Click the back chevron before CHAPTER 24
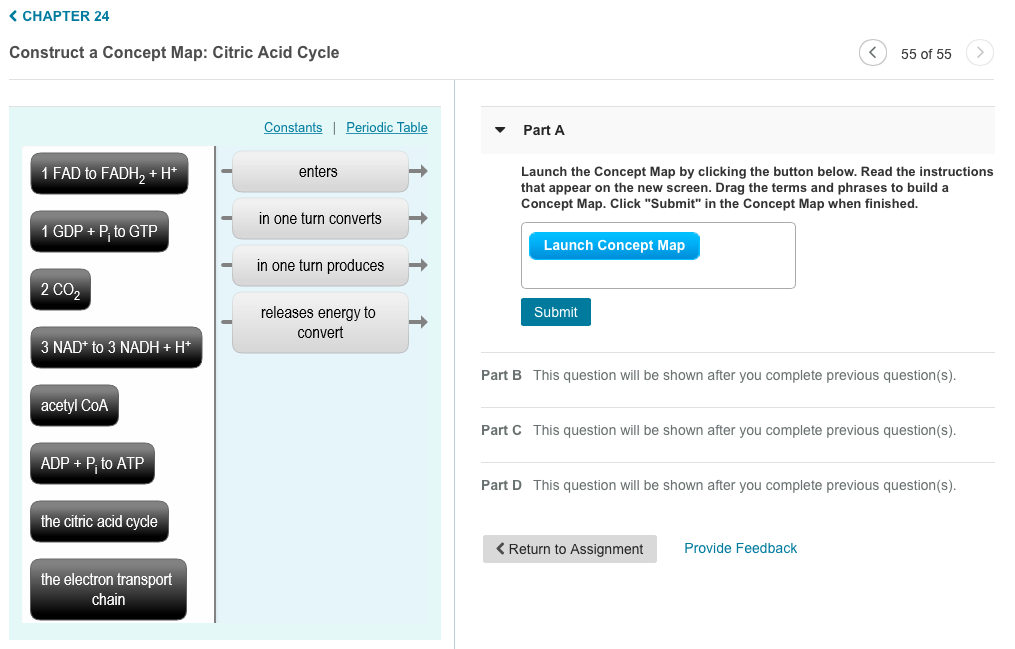1015x649 pixels. click(14, 15)
